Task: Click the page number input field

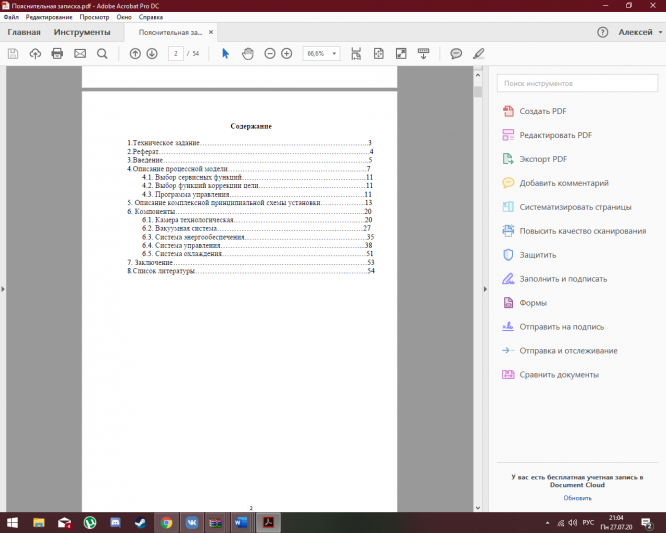Action: [x=176, y=54]
